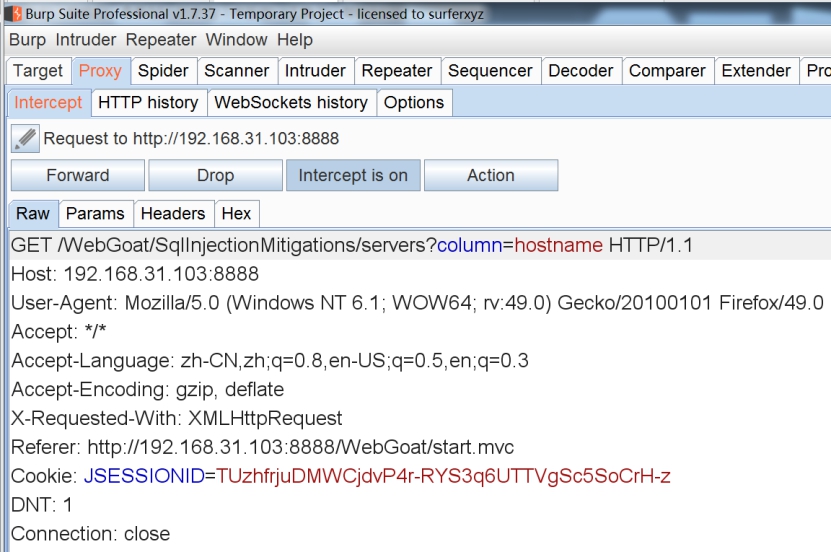Click the GET /WebGoat/SqlInjectionMitigations/servers request path
The height and width of the screenshot is (552, 831).
[223, 245]
